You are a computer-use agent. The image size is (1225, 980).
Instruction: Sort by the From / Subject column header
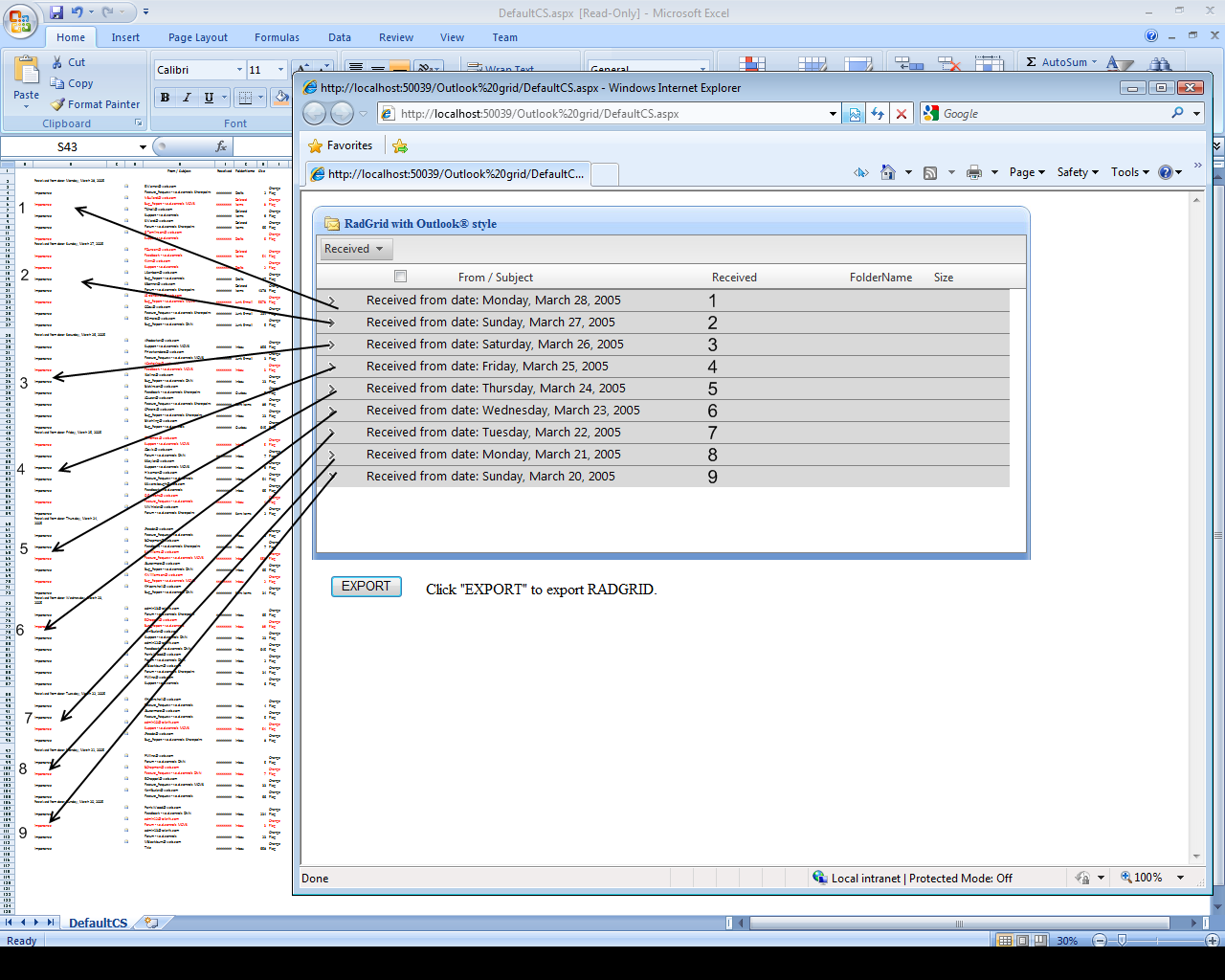coord(496,278)
